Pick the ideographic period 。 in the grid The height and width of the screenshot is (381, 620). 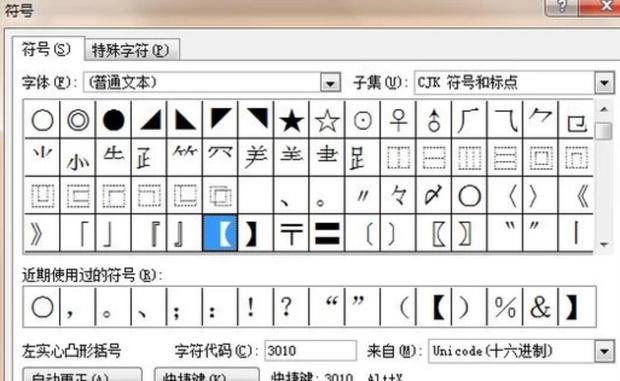tap(327, 196)
